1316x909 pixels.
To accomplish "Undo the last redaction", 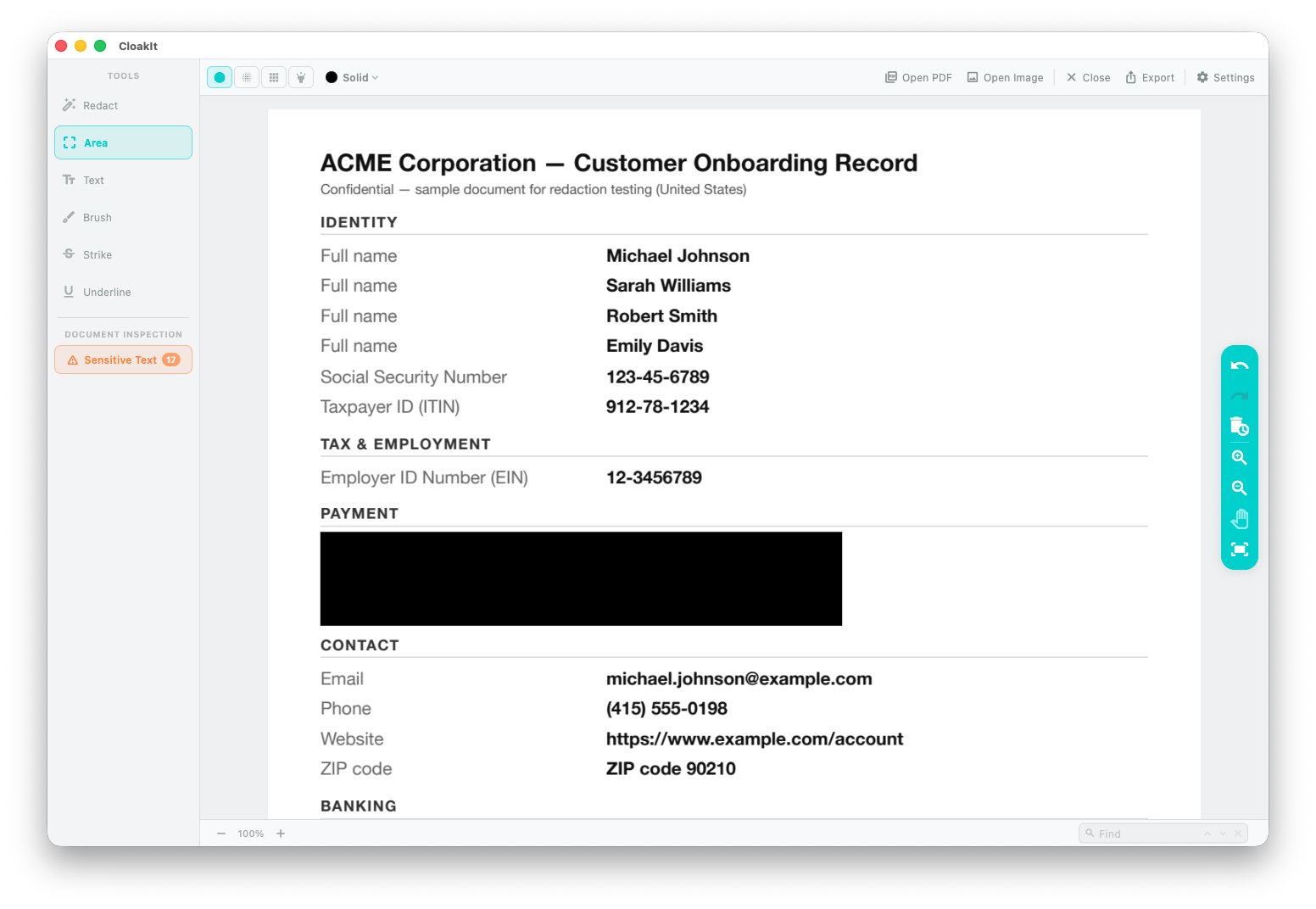I will 1239,365.
